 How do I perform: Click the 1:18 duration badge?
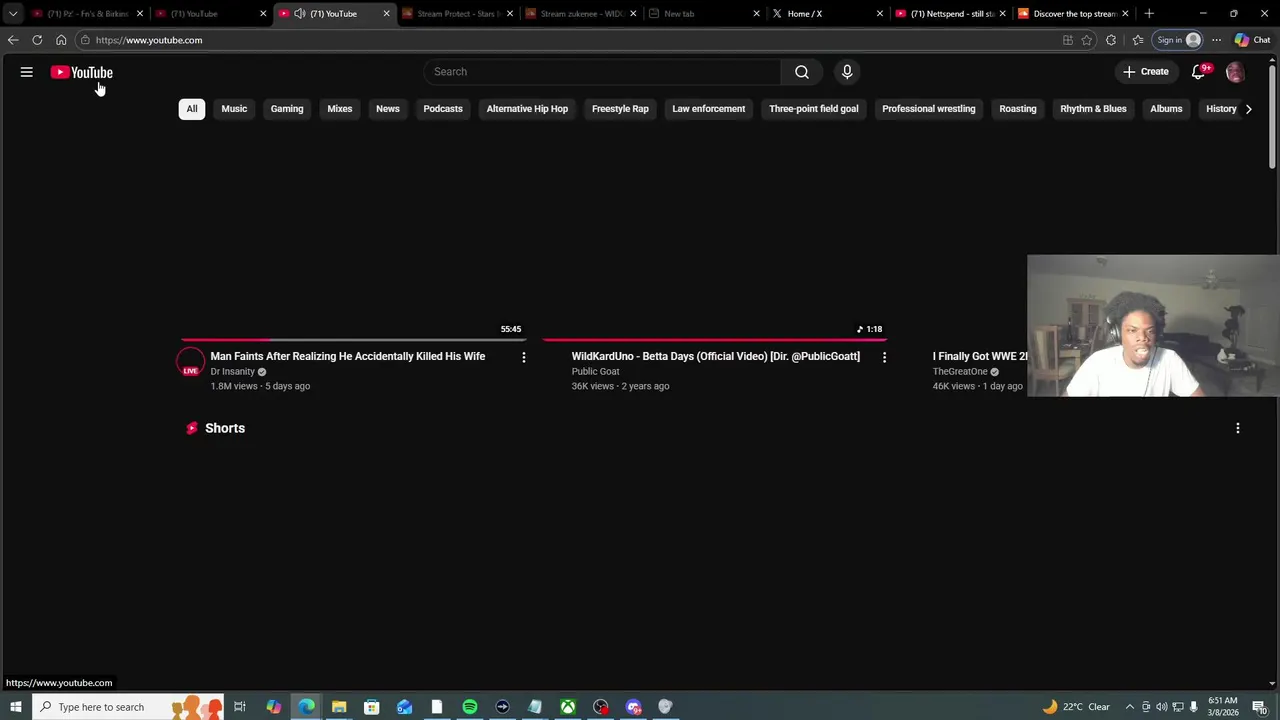pos(870,329)
